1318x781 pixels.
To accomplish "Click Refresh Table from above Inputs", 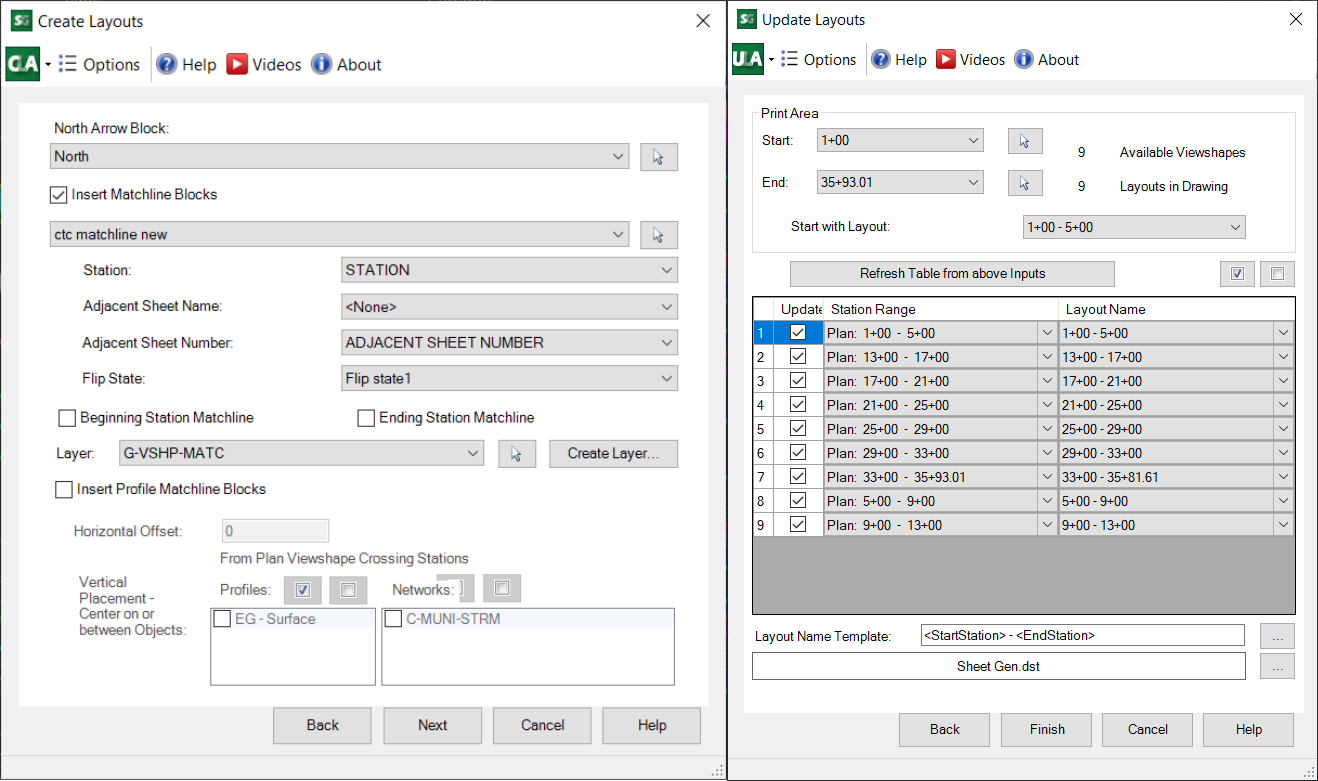I will [x=952, y=274].
